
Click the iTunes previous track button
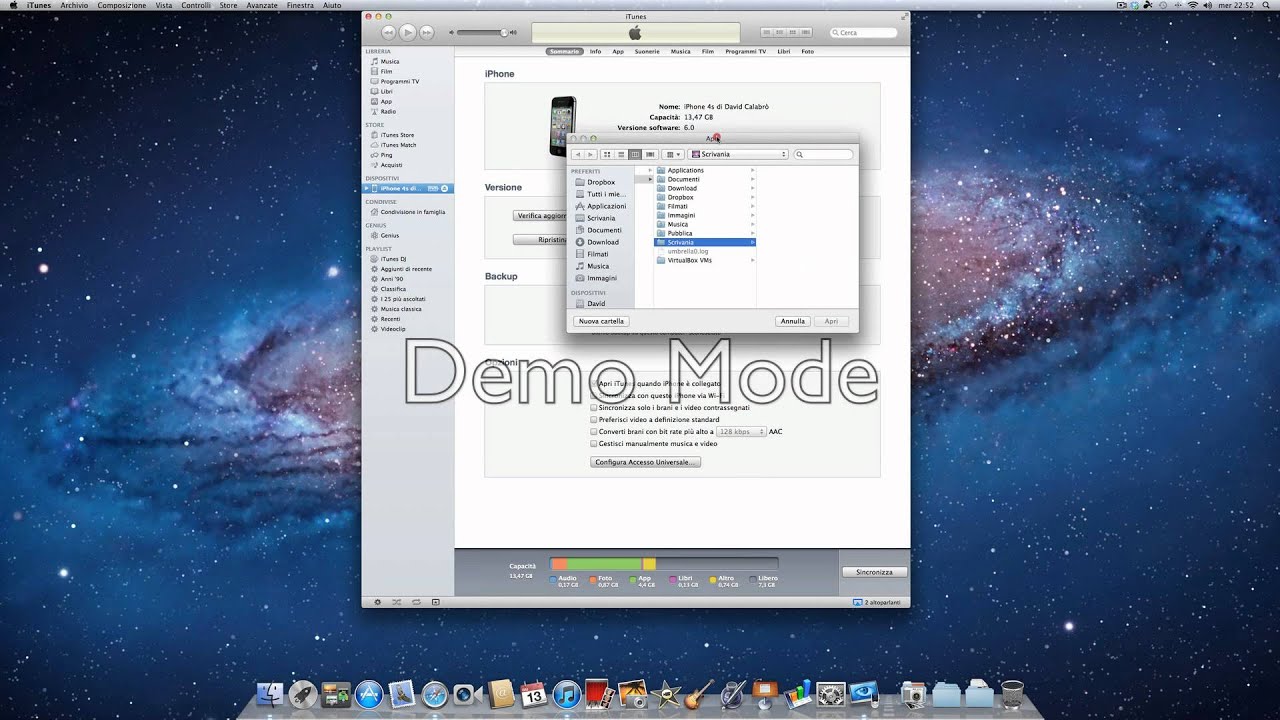(x=389, y=33)
